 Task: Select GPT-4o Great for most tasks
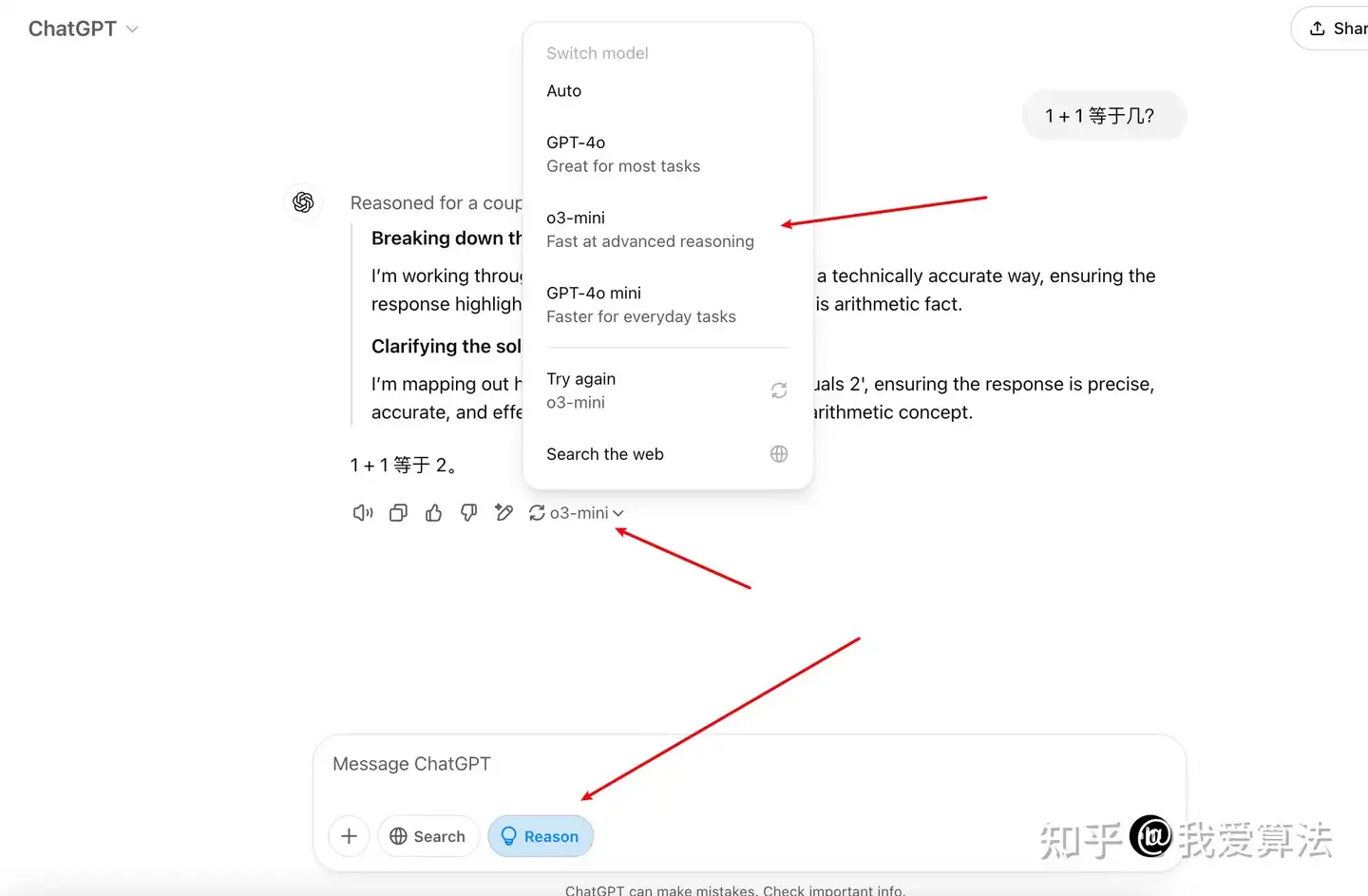coord(668,154)
